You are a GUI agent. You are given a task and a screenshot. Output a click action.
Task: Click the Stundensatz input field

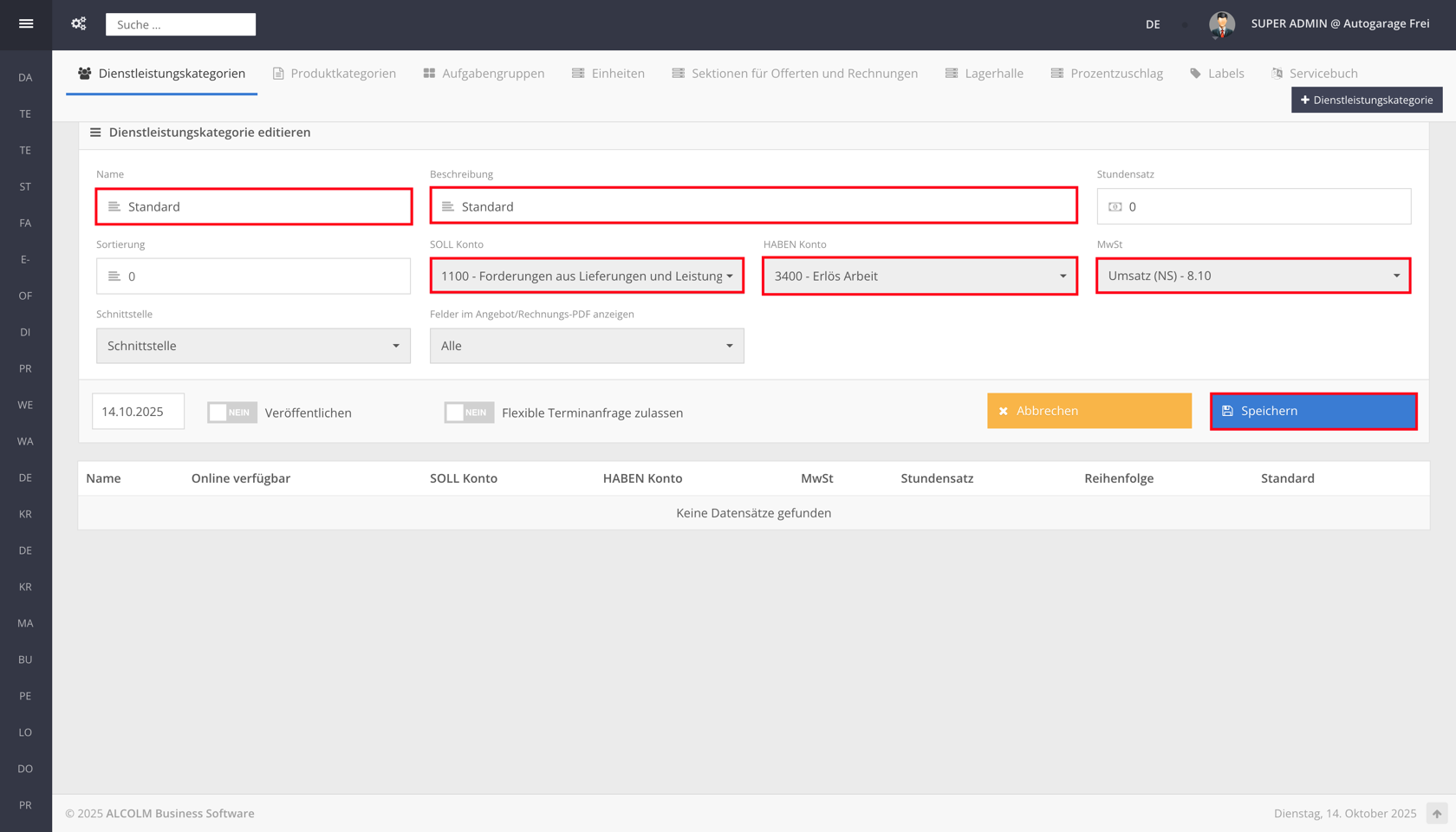tap(1264, 206)
